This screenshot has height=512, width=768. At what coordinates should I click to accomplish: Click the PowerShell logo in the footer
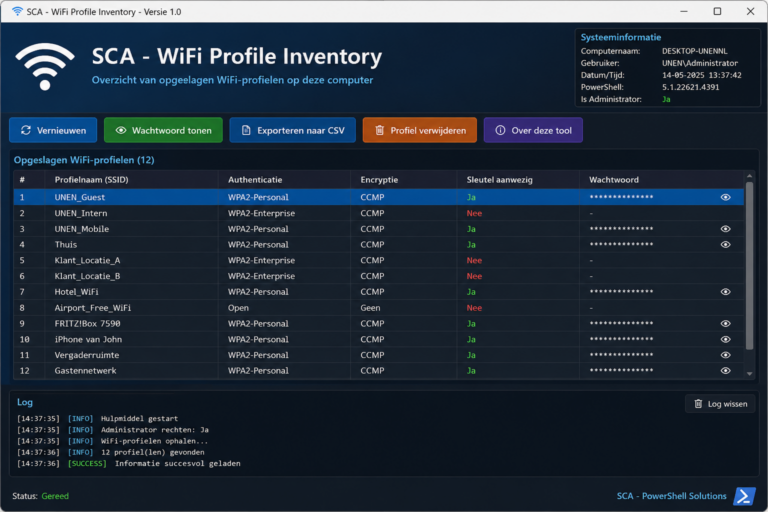(x=744, y=496)
